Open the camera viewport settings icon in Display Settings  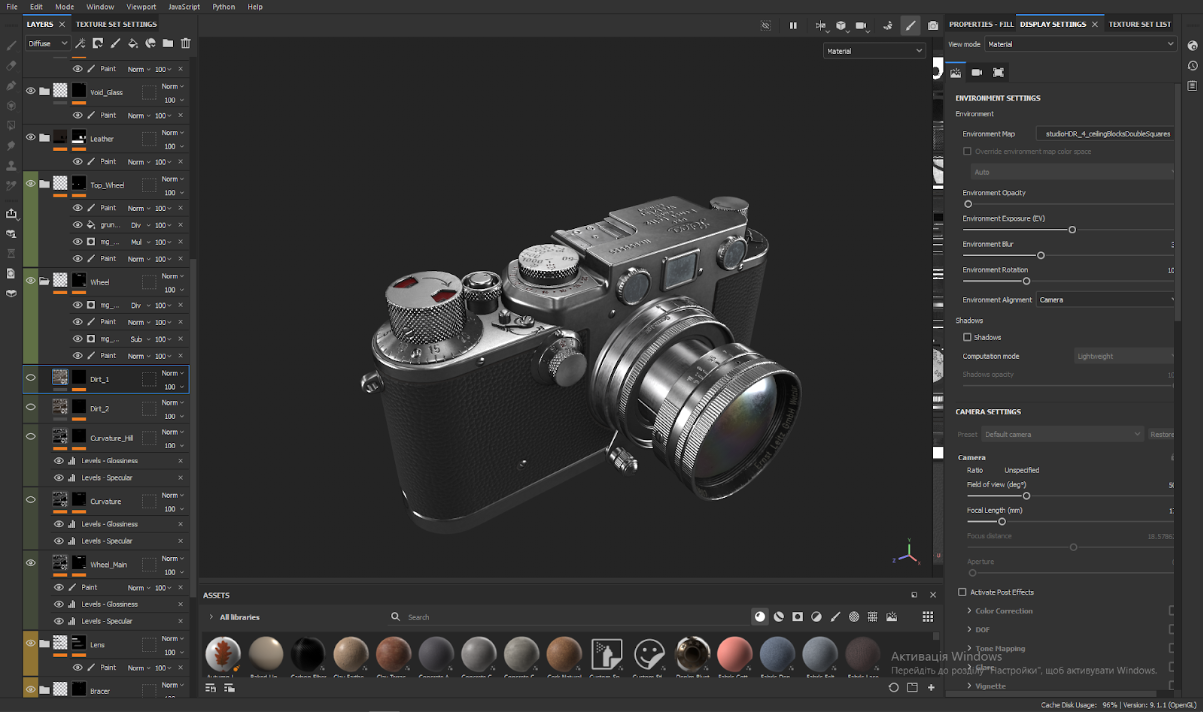coord(977,71)
